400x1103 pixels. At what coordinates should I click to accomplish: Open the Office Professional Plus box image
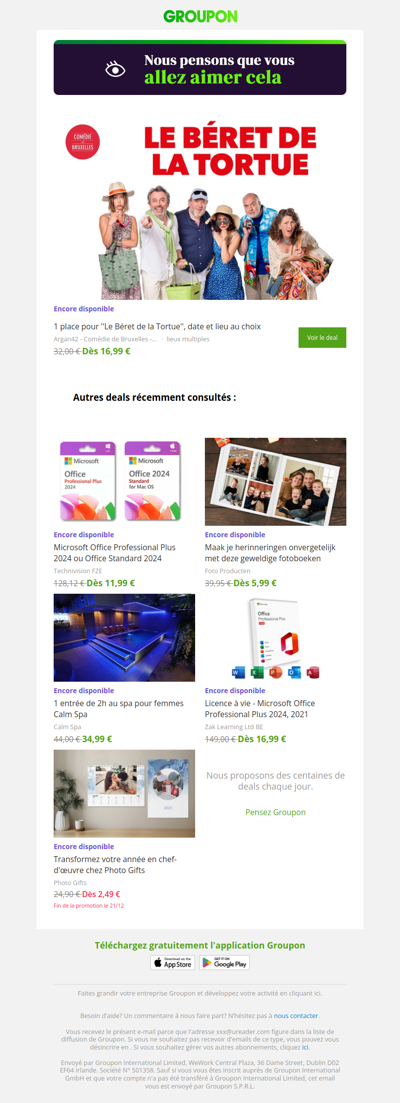(x=276, y=637)
